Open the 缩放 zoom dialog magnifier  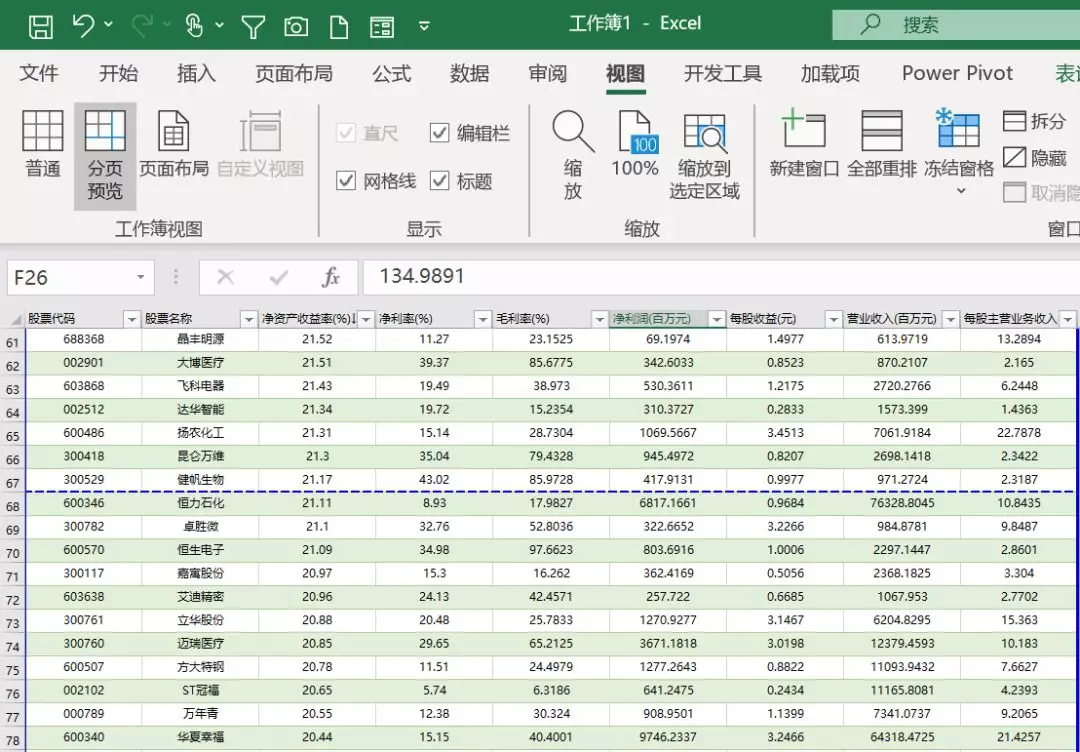[573, 155]
